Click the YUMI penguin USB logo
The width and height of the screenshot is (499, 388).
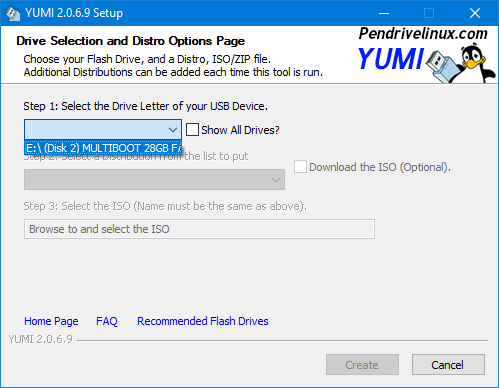[x=461, y=63]
